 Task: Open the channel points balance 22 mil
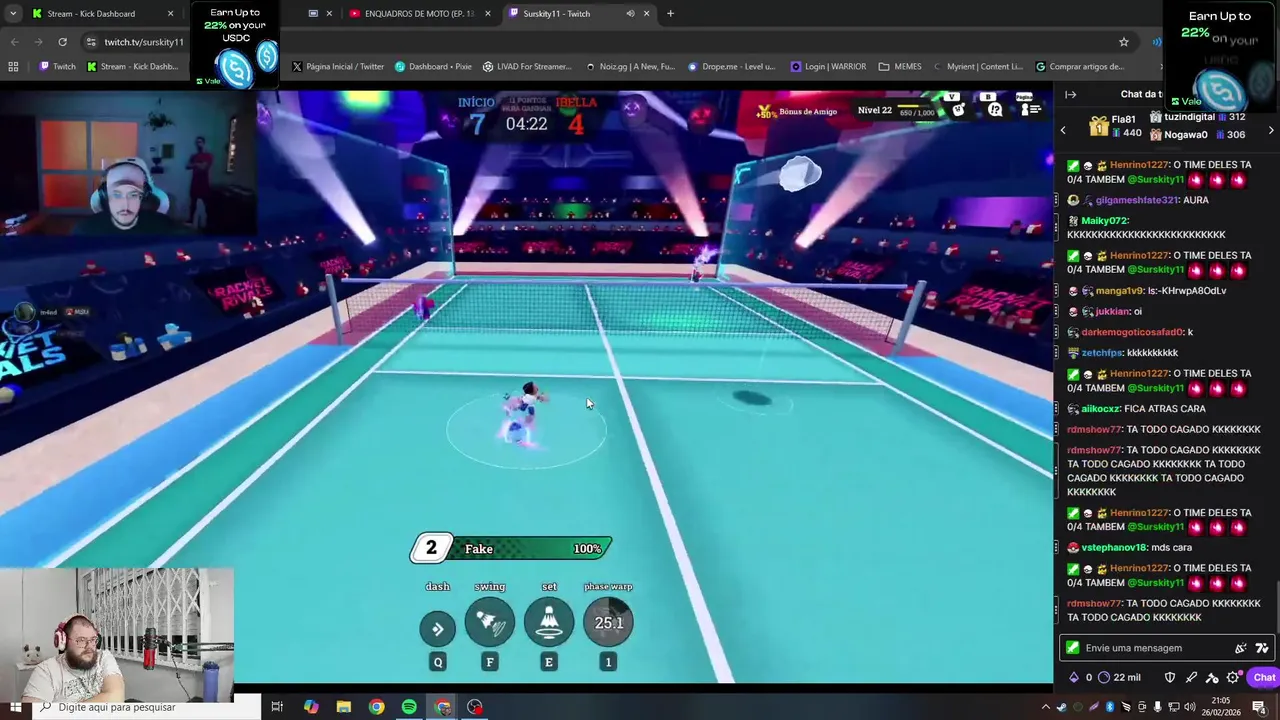(1119, 677)
